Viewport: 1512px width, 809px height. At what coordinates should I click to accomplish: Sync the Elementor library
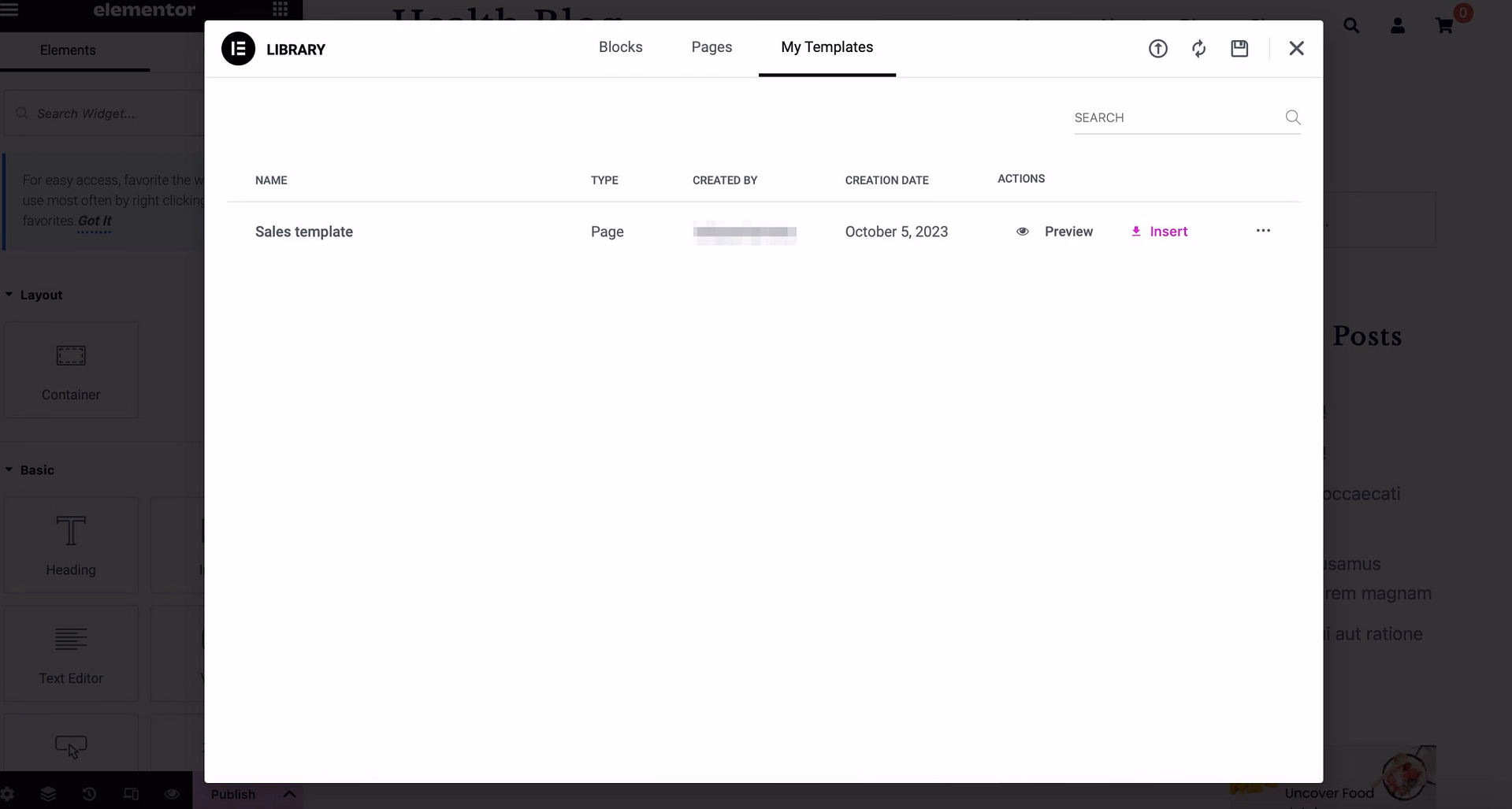pyautogui.click(x=1198, y=48)
